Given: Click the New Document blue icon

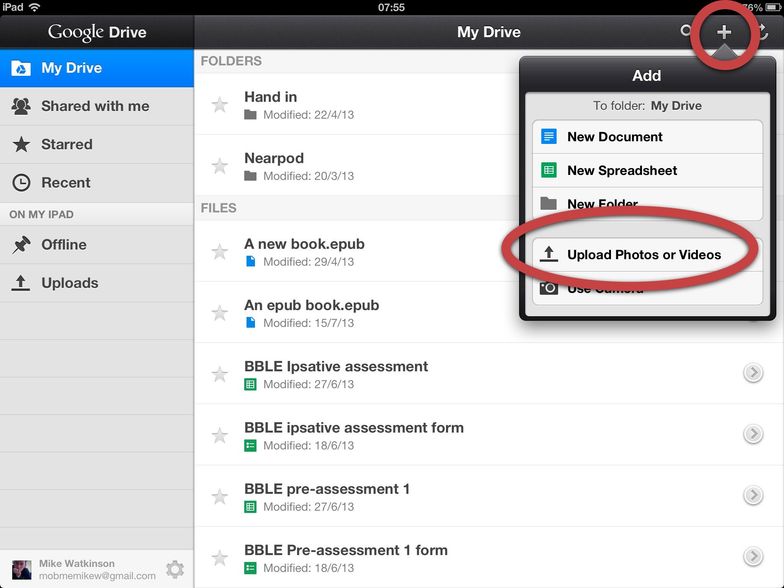Looking at the screenshot, I should [548, 137].
